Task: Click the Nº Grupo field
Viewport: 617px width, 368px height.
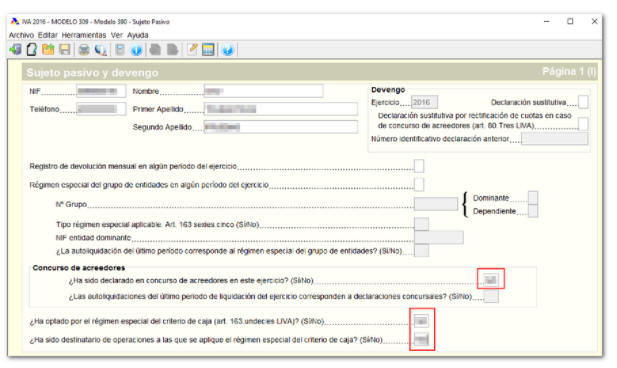Action: (x=436, y=204)
